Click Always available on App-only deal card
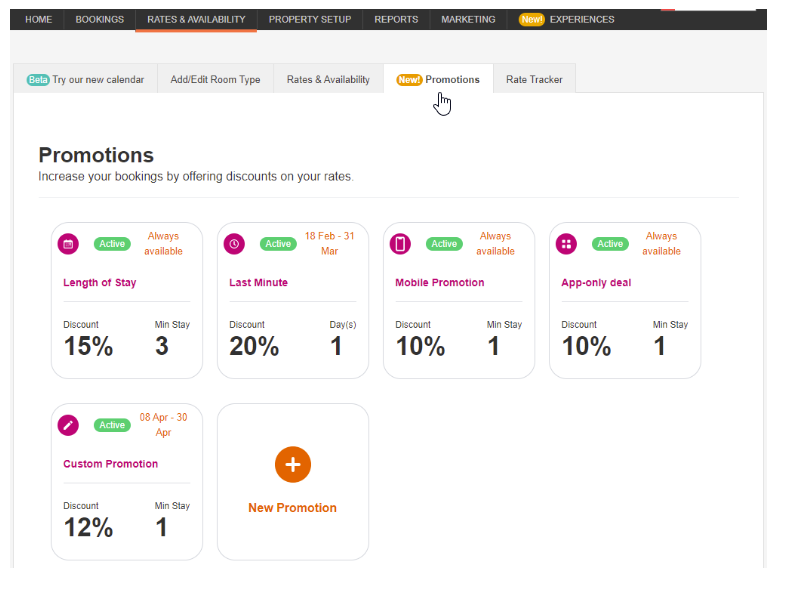The height and width of the screenshot is (591, 793). pyautogui.click(x=662, y=243)
